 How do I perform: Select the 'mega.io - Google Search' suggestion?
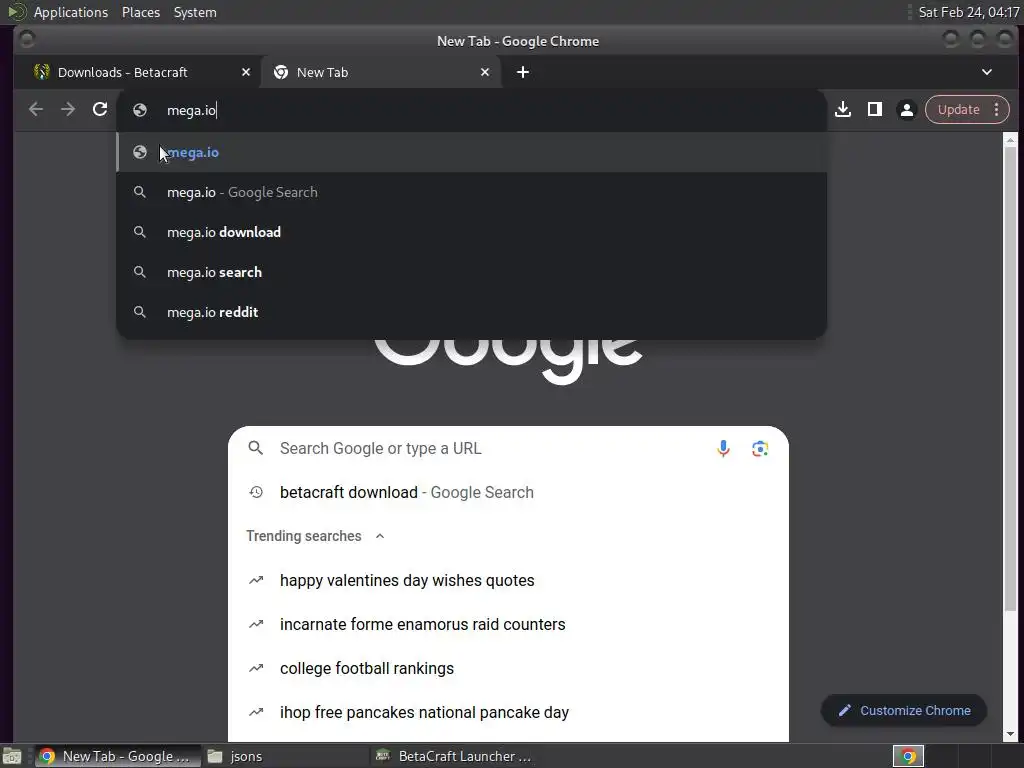472,192
